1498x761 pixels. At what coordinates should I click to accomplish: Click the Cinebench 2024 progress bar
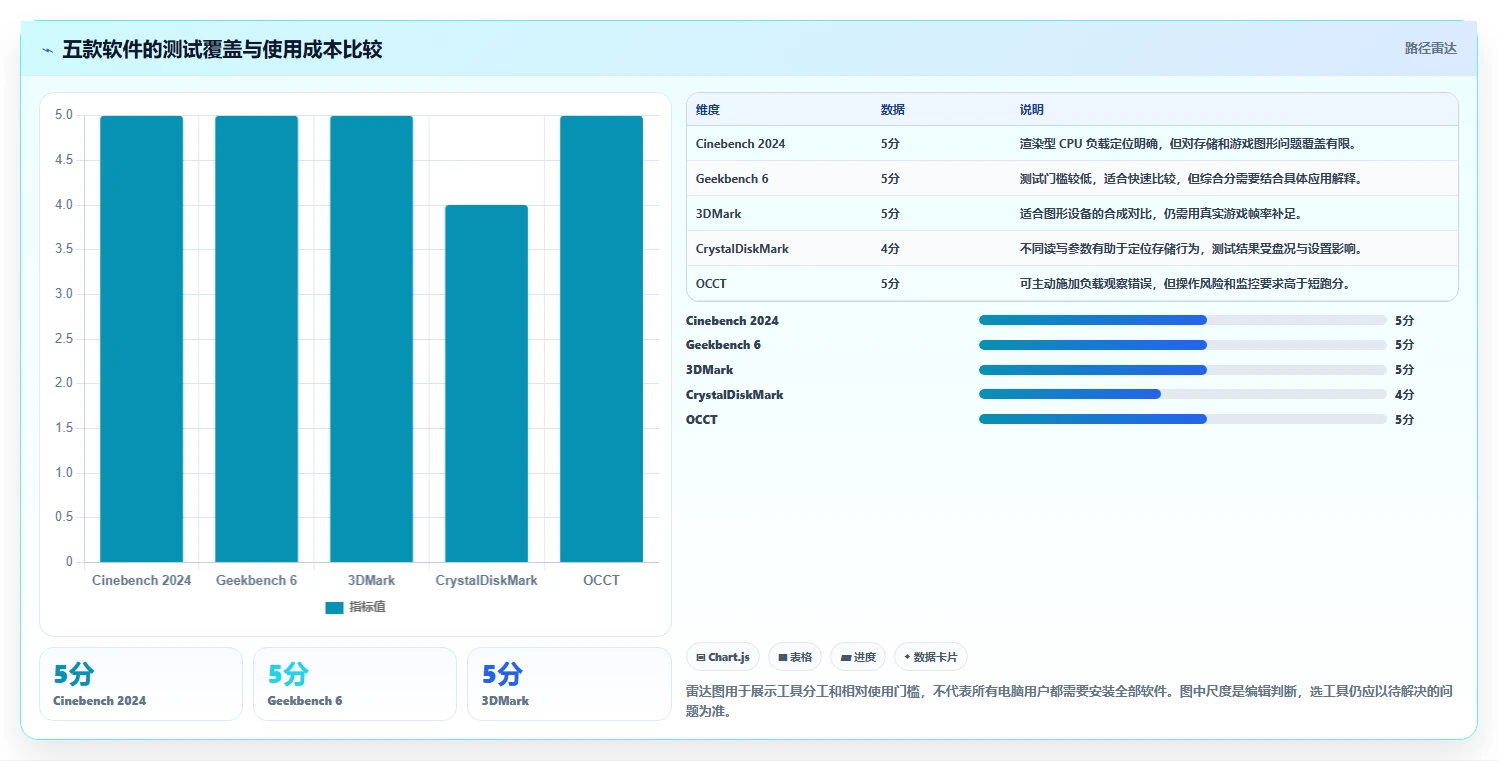[x=1183, y=320]
